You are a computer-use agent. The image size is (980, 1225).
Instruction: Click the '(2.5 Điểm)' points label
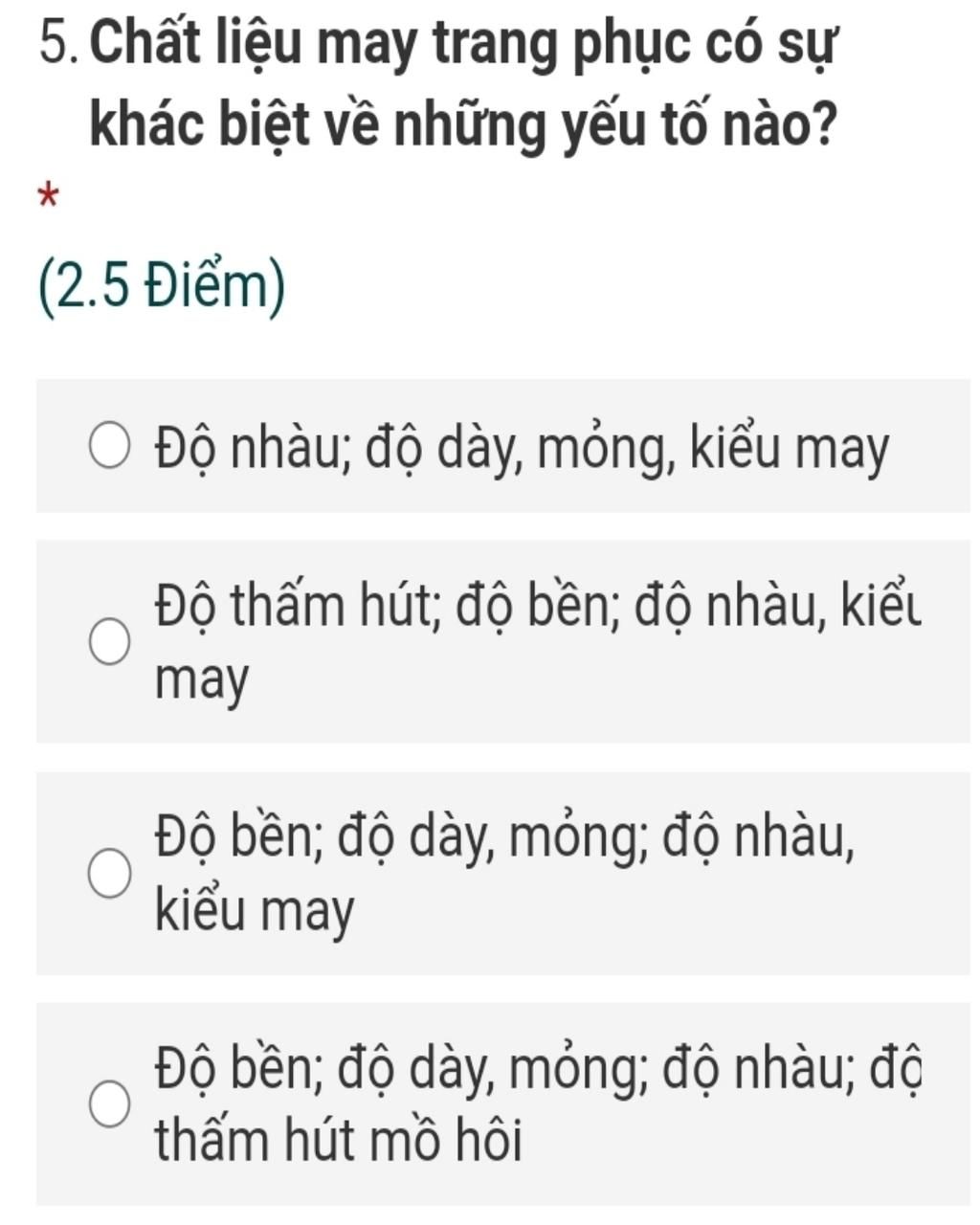163,288
